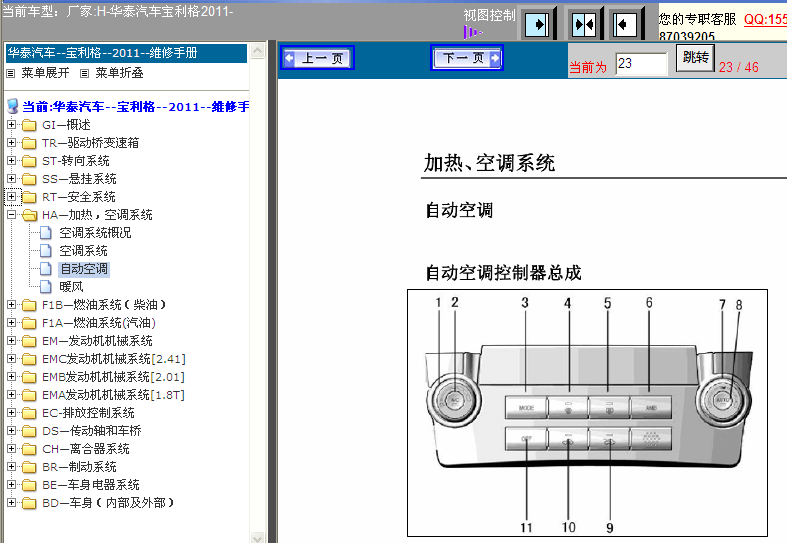
Task: Expand the RT—安全系统 folder
Action: coord(11,197)
